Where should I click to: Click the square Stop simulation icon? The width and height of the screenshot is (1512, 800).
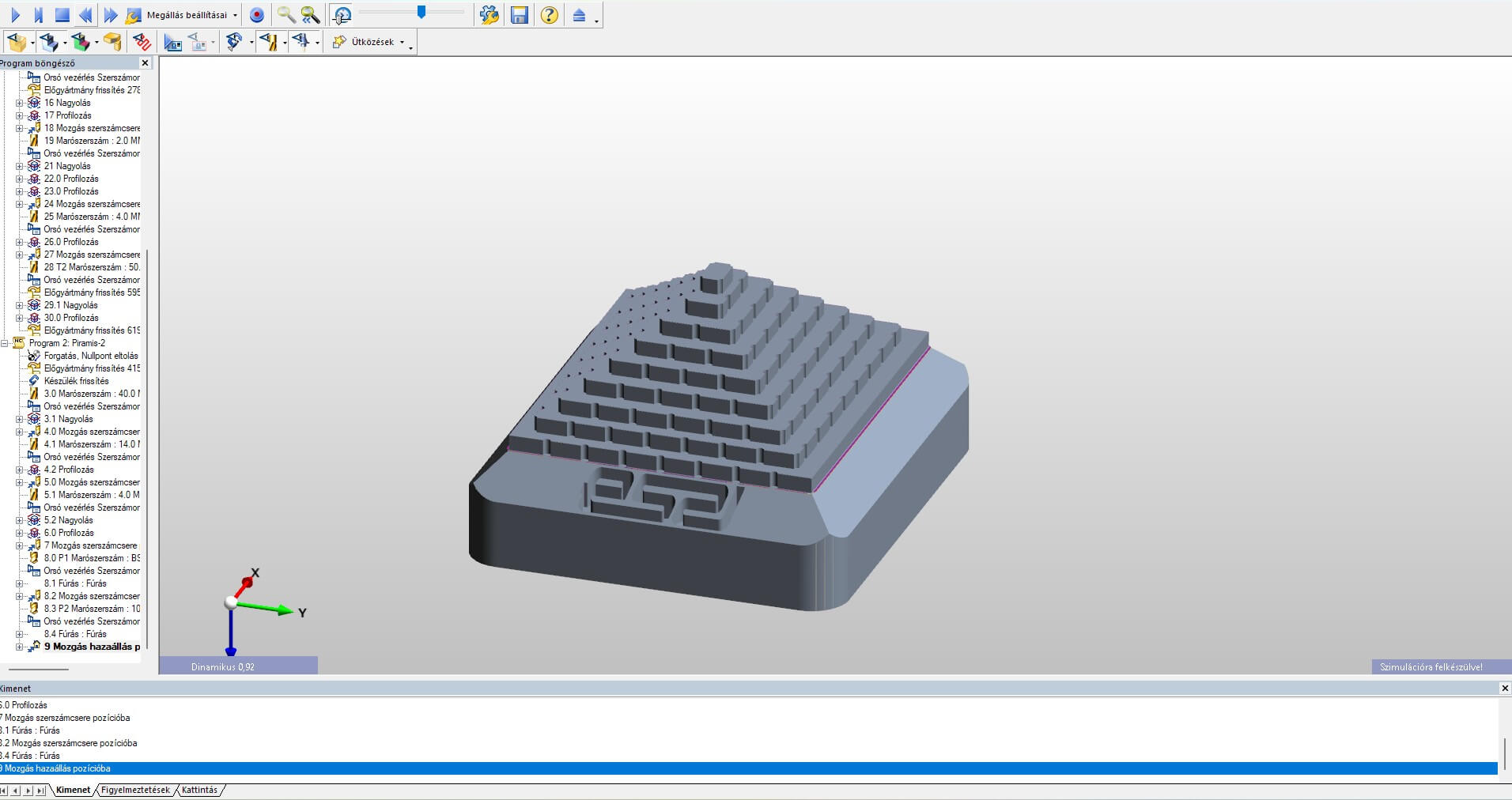[x=62, y=15]
